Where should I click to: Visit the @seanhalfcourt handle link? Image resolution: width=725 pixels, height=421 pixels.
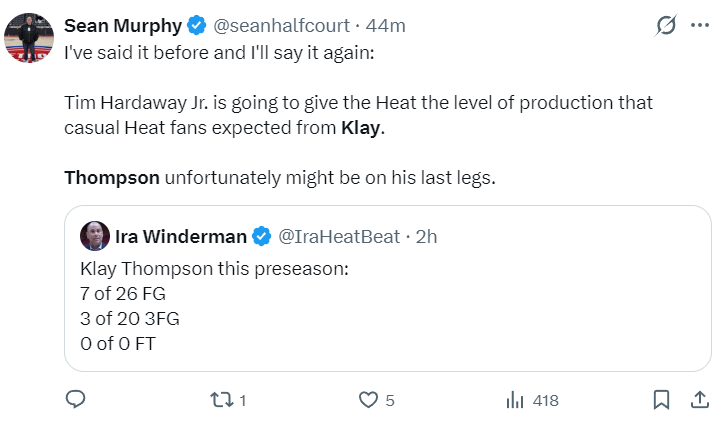[x=281, y=26]
